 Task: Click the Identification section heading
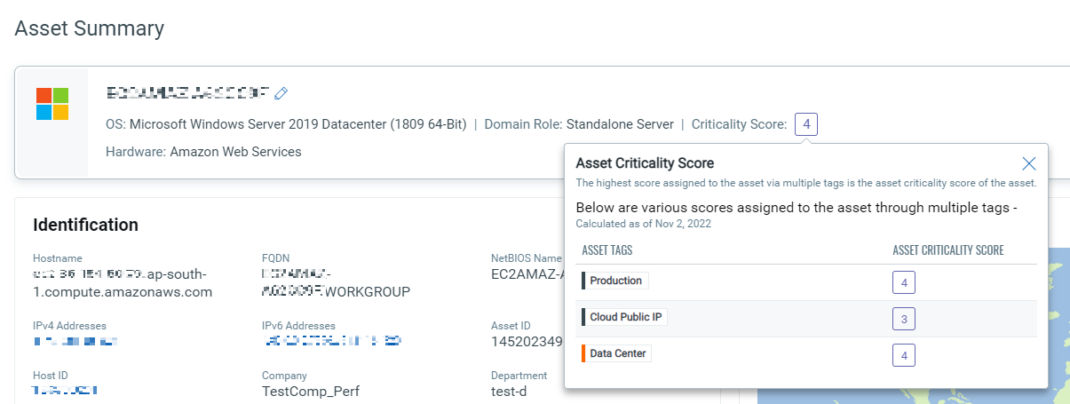[x=85, y=225]
